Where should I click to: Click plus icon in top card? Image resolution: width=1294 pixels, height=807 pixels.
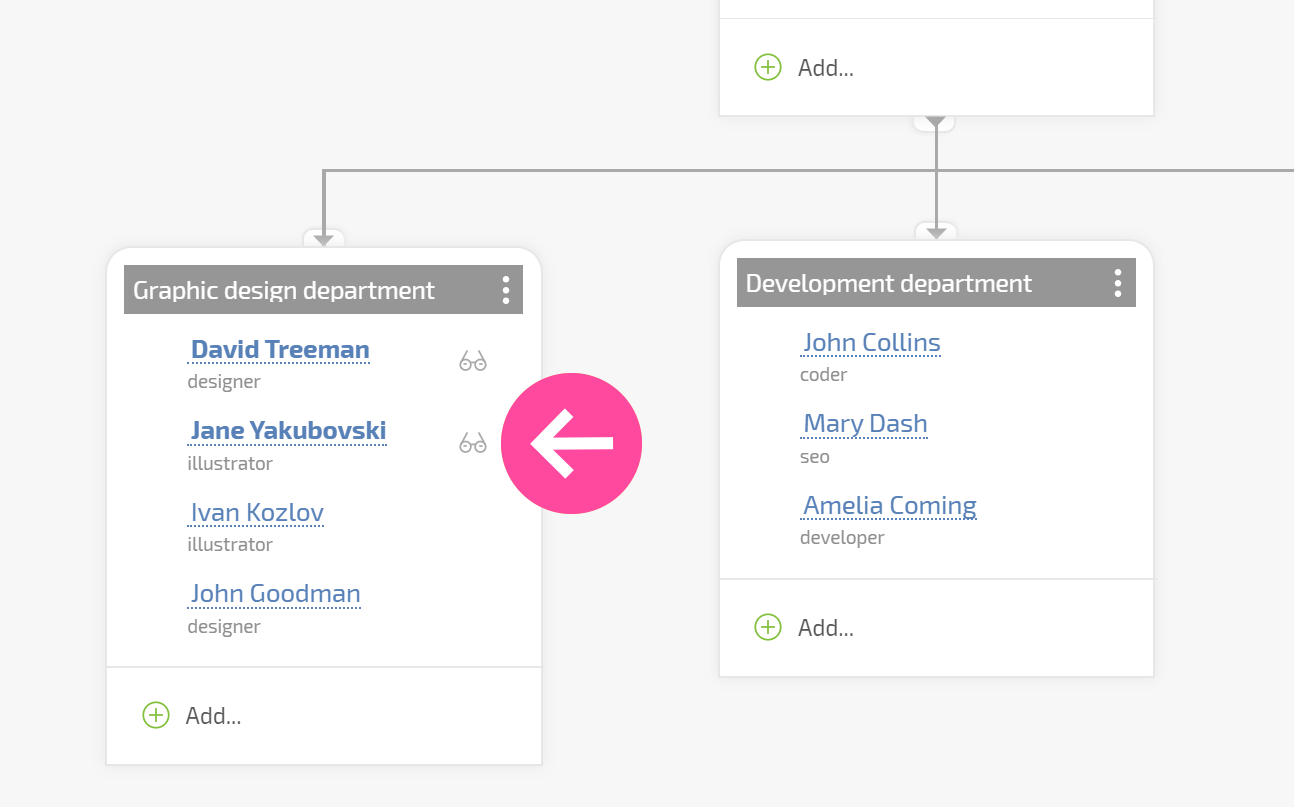click(767, 67)
